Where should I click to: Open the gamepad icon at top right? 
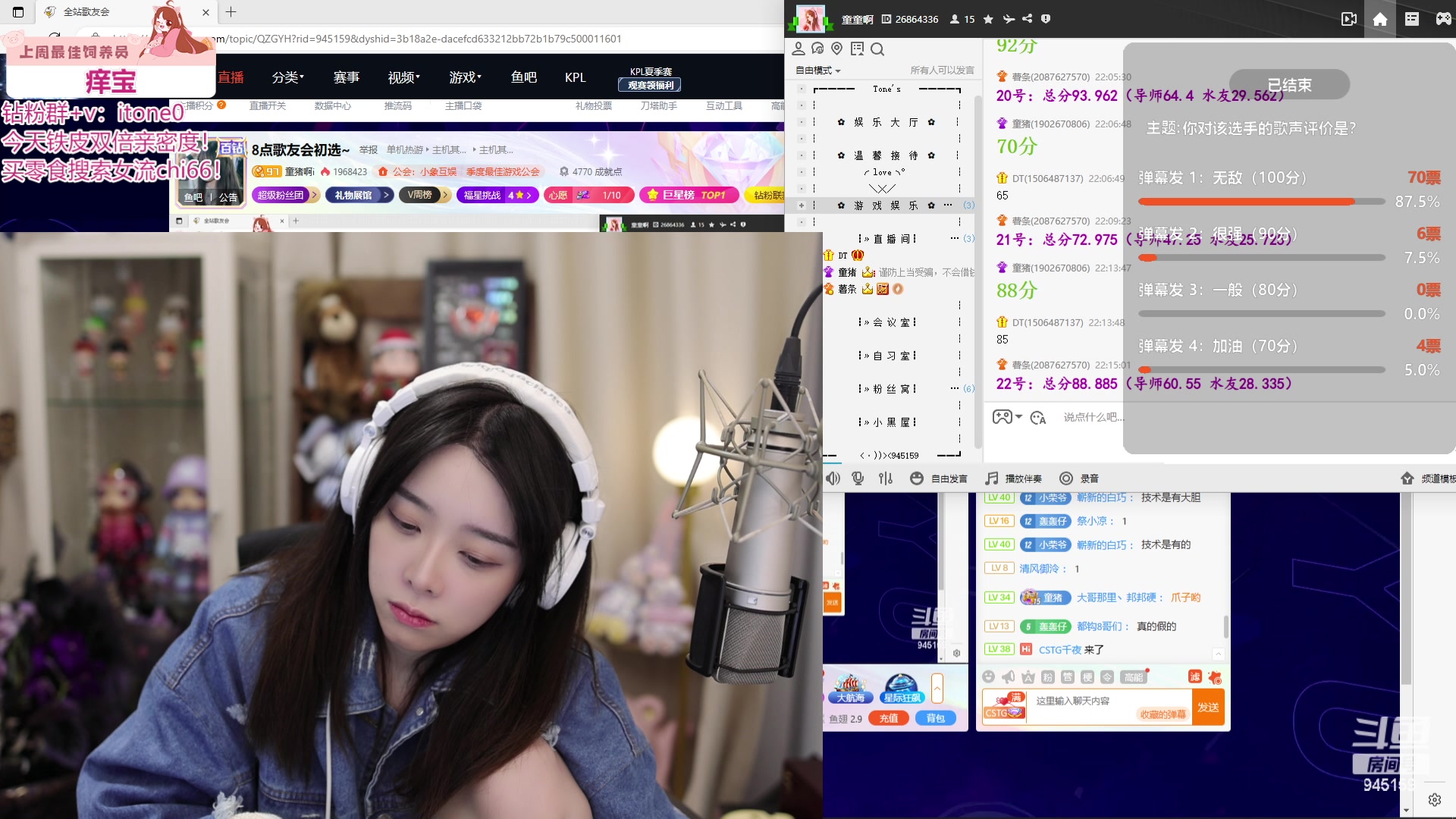(x=1443, y=19)
